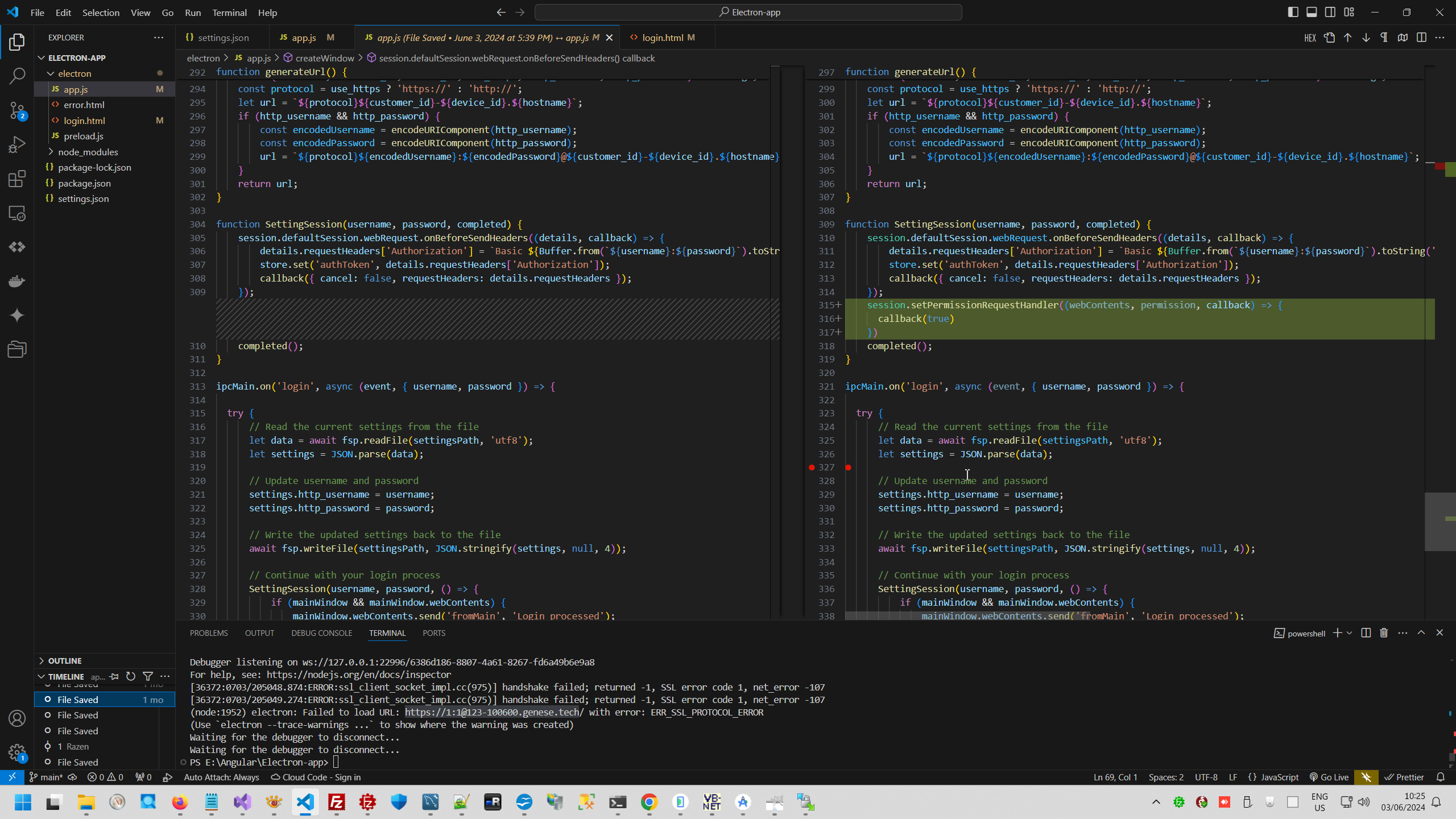Toggle primary side bar layout button
1456x819 pixels.
[1293, 12]
